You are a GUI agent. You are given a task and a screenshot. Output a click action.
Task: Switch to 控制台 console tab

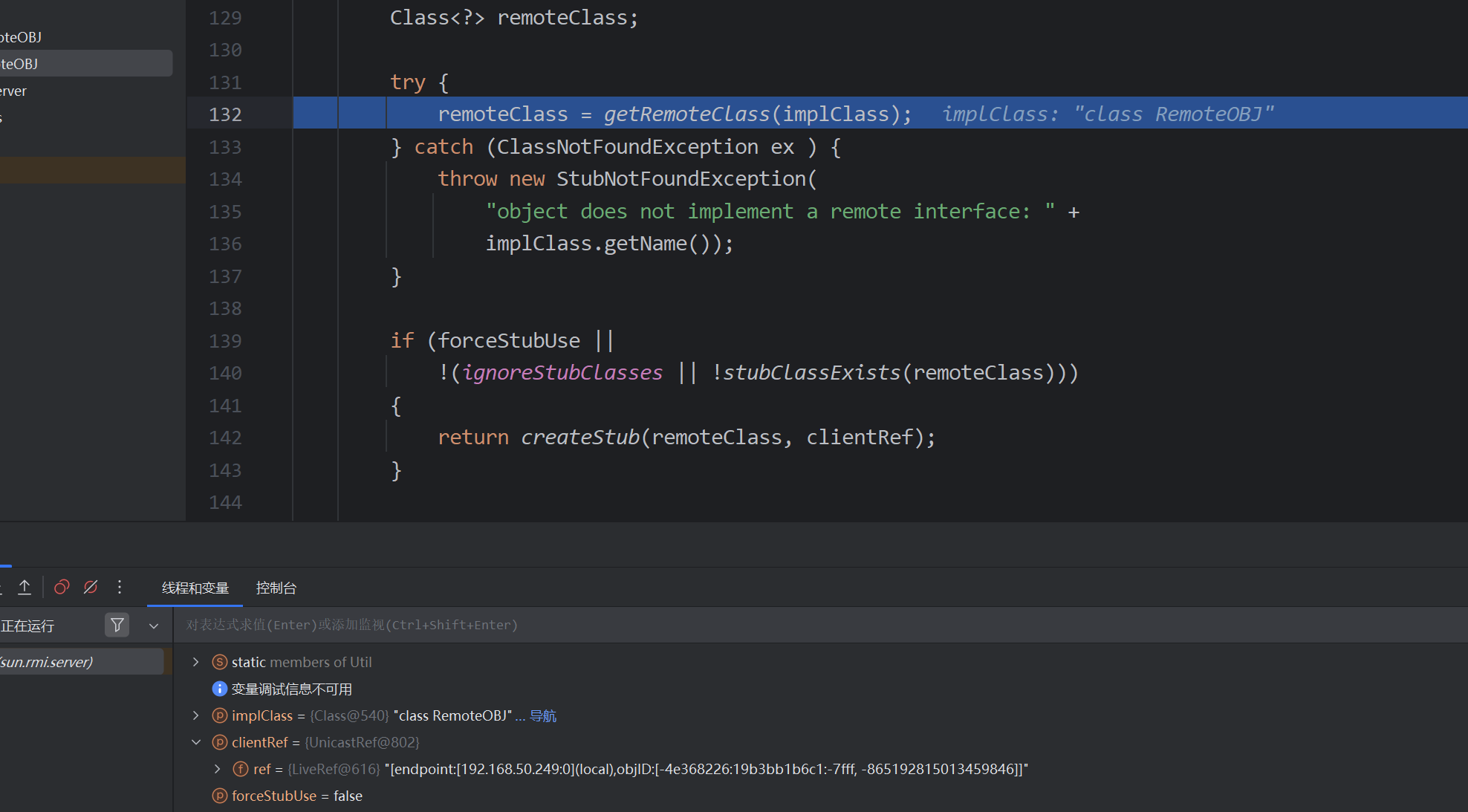point(276,588)
